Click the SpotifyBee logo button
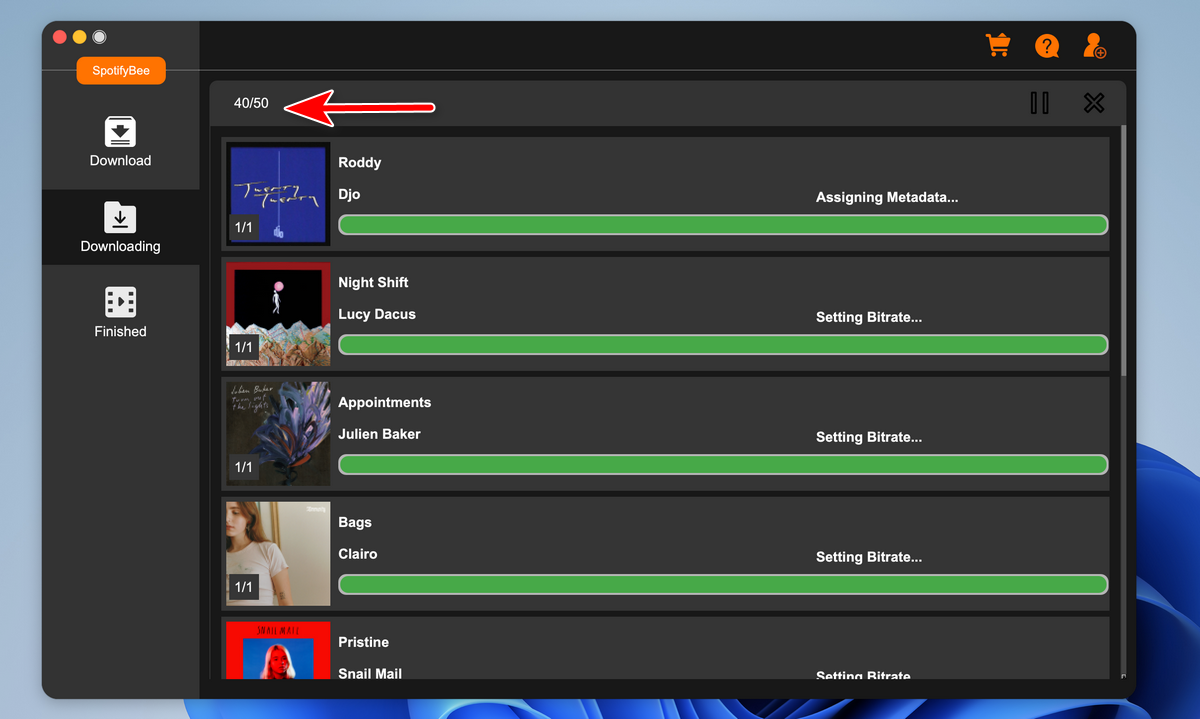The height and width of the screenshot is (719, 1200). 121,71
